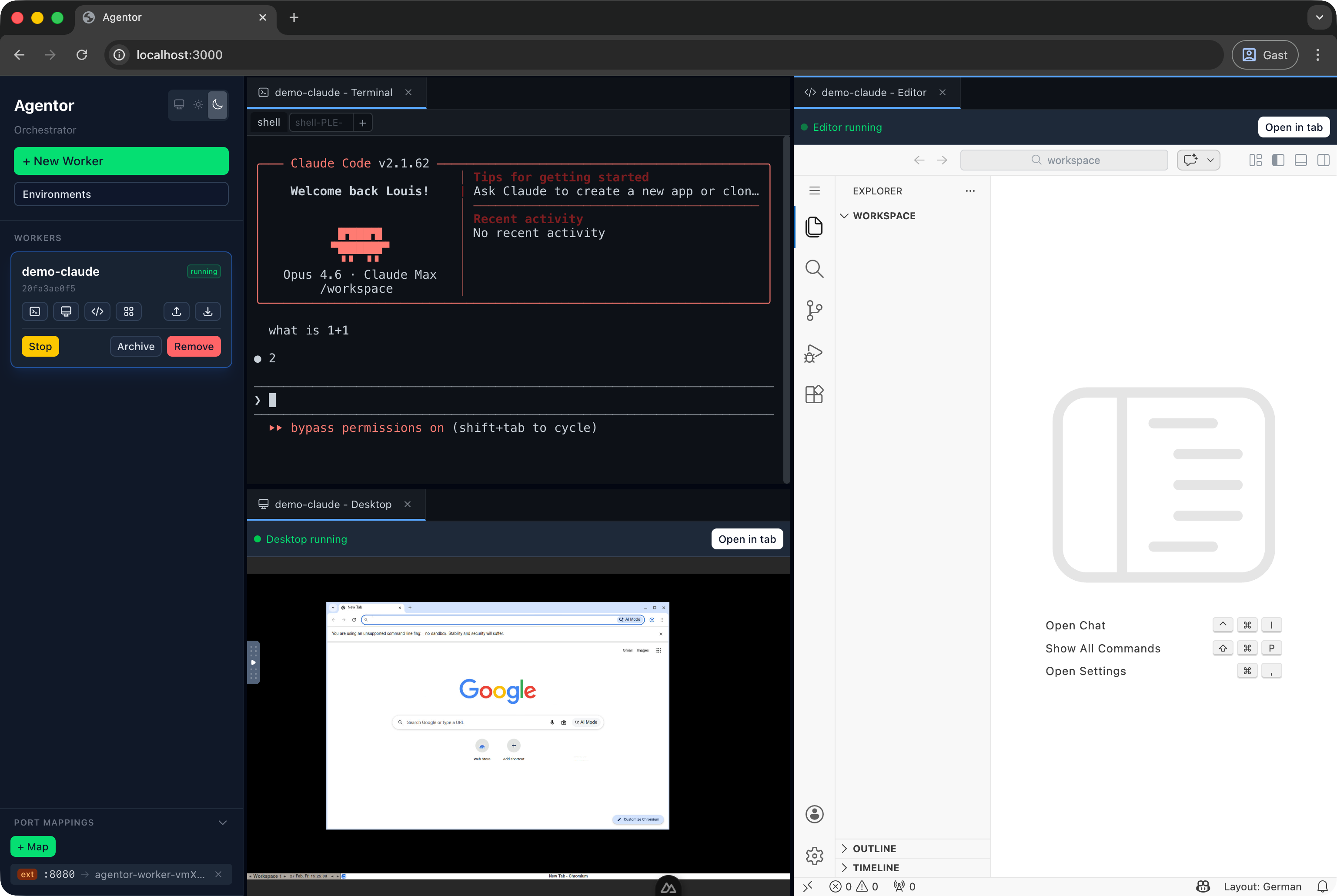Remove the :8080 port mapping

pos(218,874)
